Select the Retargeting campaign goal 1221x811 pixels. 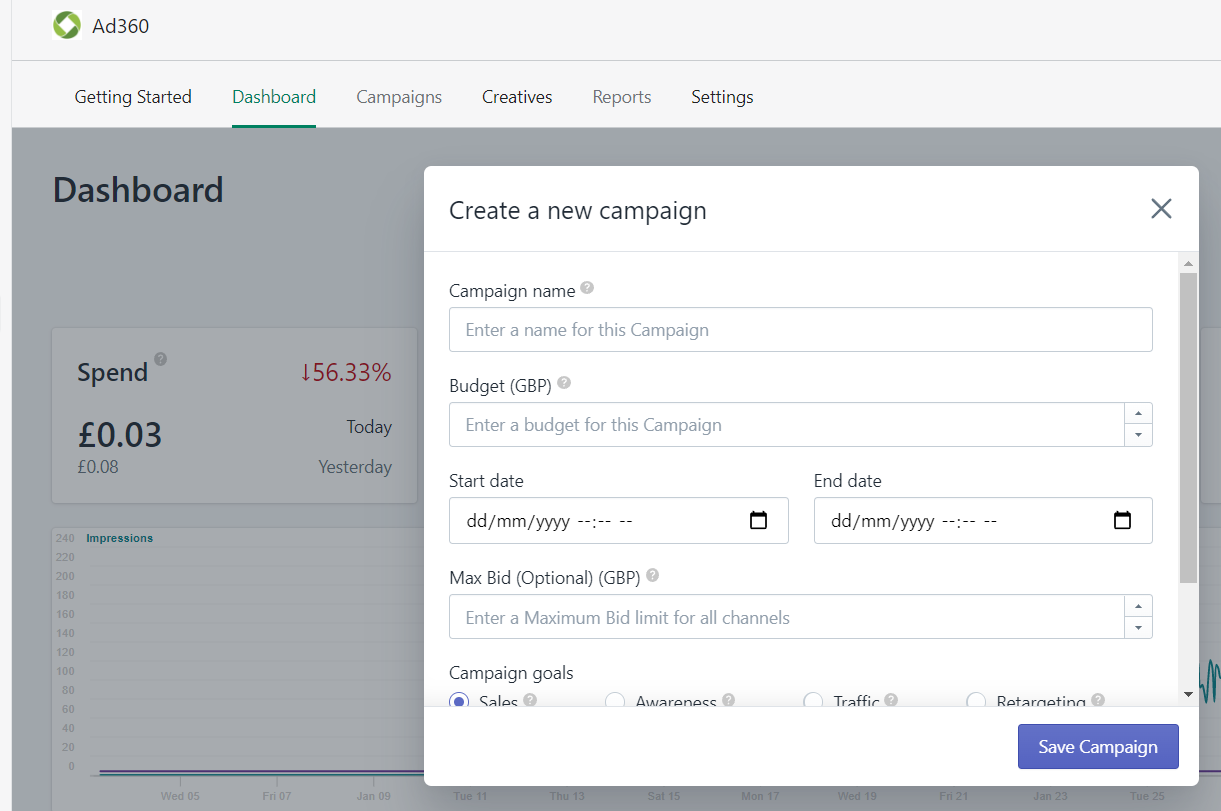click(976, 701)
